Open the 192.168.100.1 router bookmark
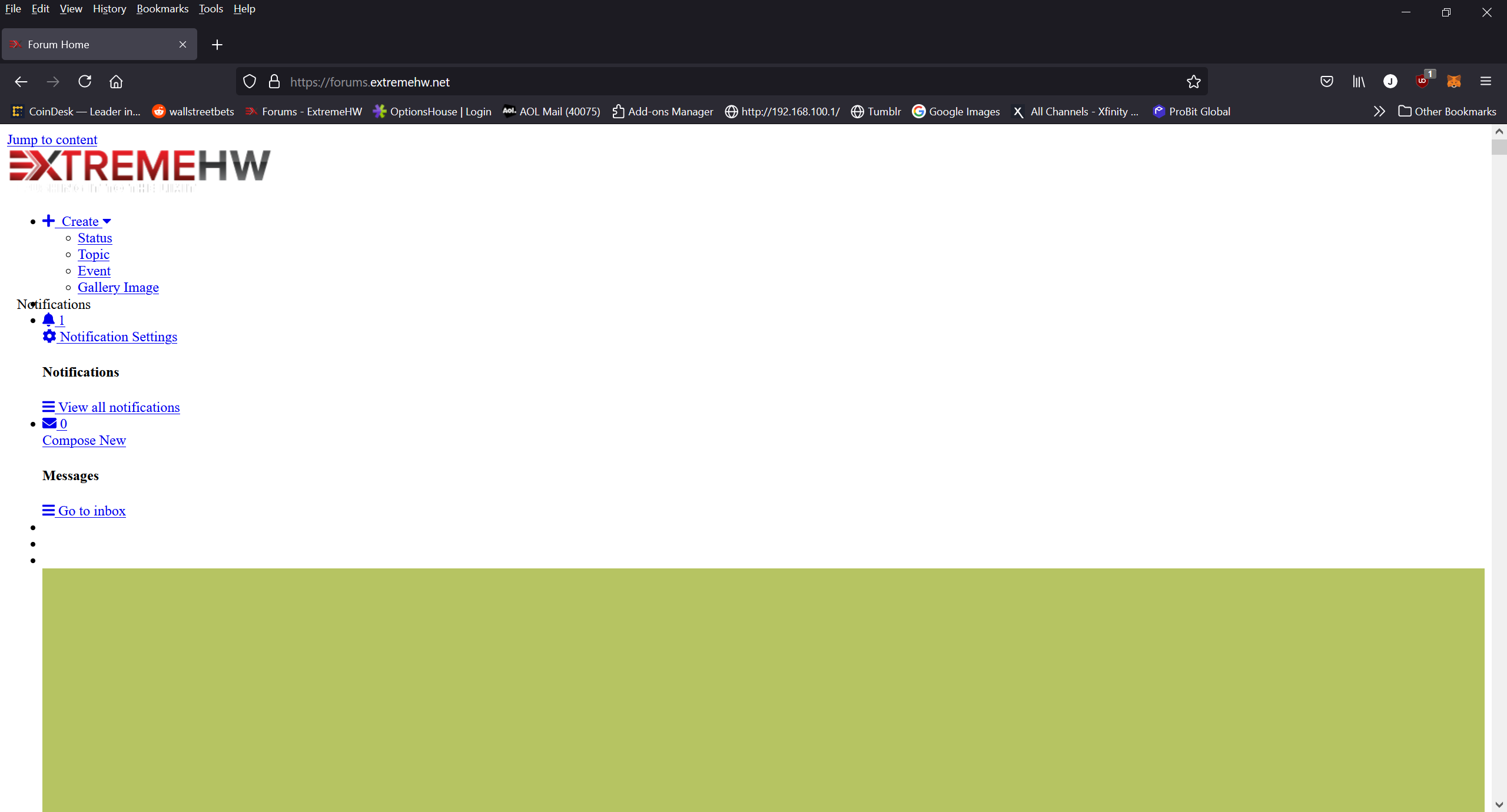Screen dimensions: 1507x812 [x=782, y=111]
